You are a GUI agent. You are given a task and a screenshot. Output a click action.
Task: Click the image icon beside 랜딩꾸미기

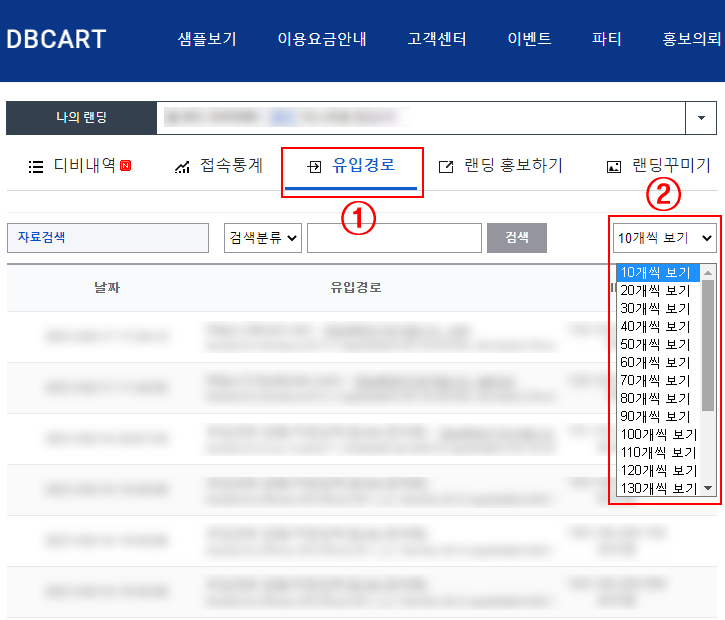point(614,167)
